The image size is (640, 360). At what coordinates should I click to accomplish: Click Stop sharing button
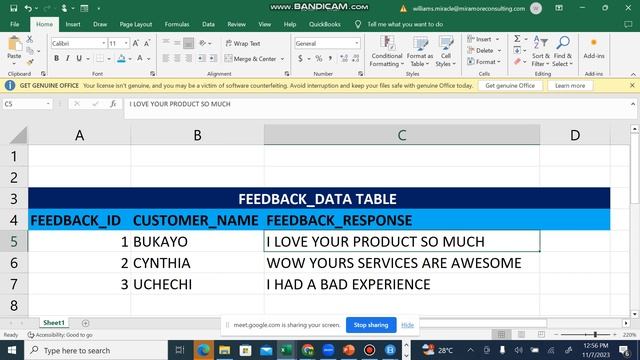click(371, 325)
